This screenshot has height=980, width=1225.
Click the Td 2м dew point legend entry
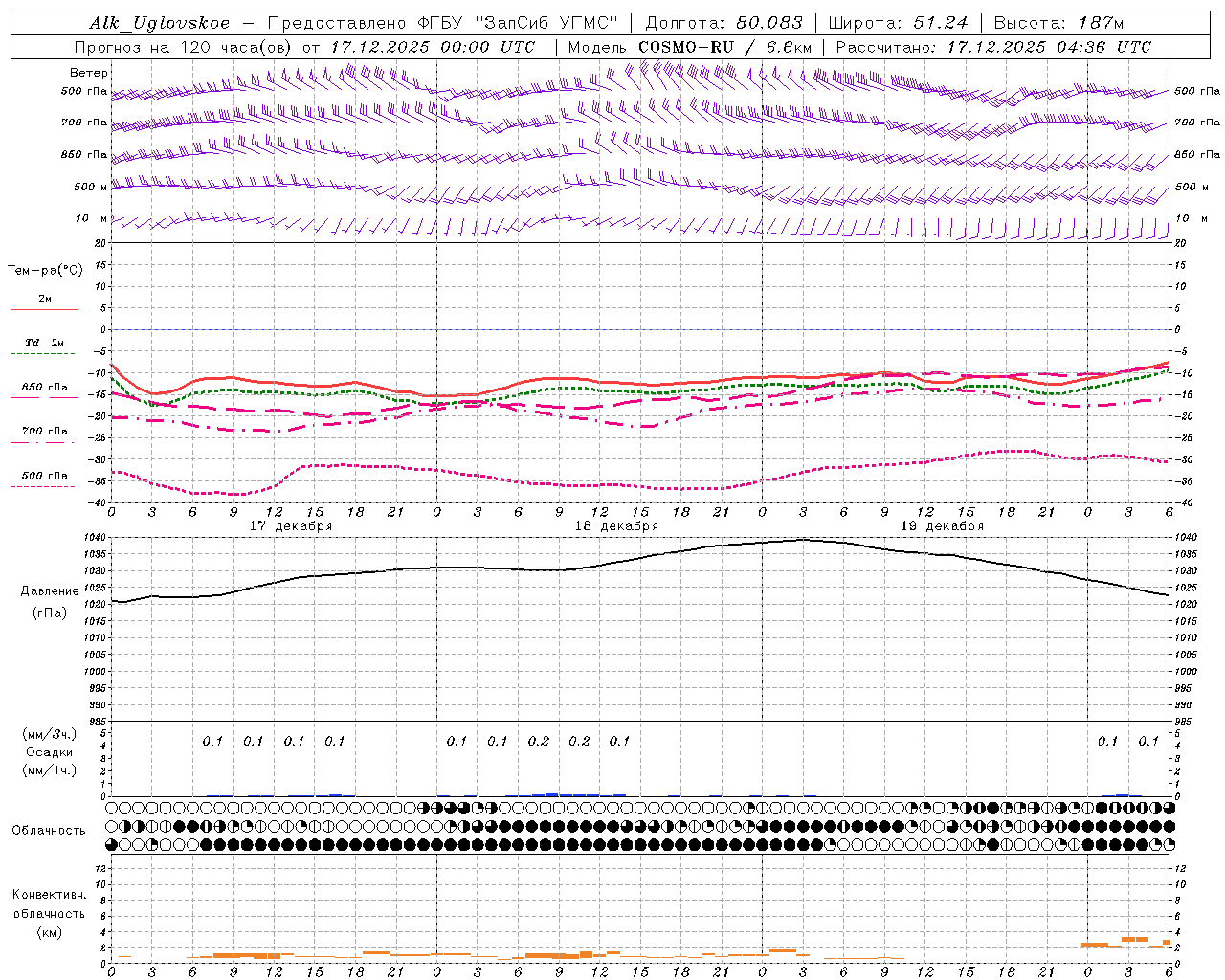(45, 343)
